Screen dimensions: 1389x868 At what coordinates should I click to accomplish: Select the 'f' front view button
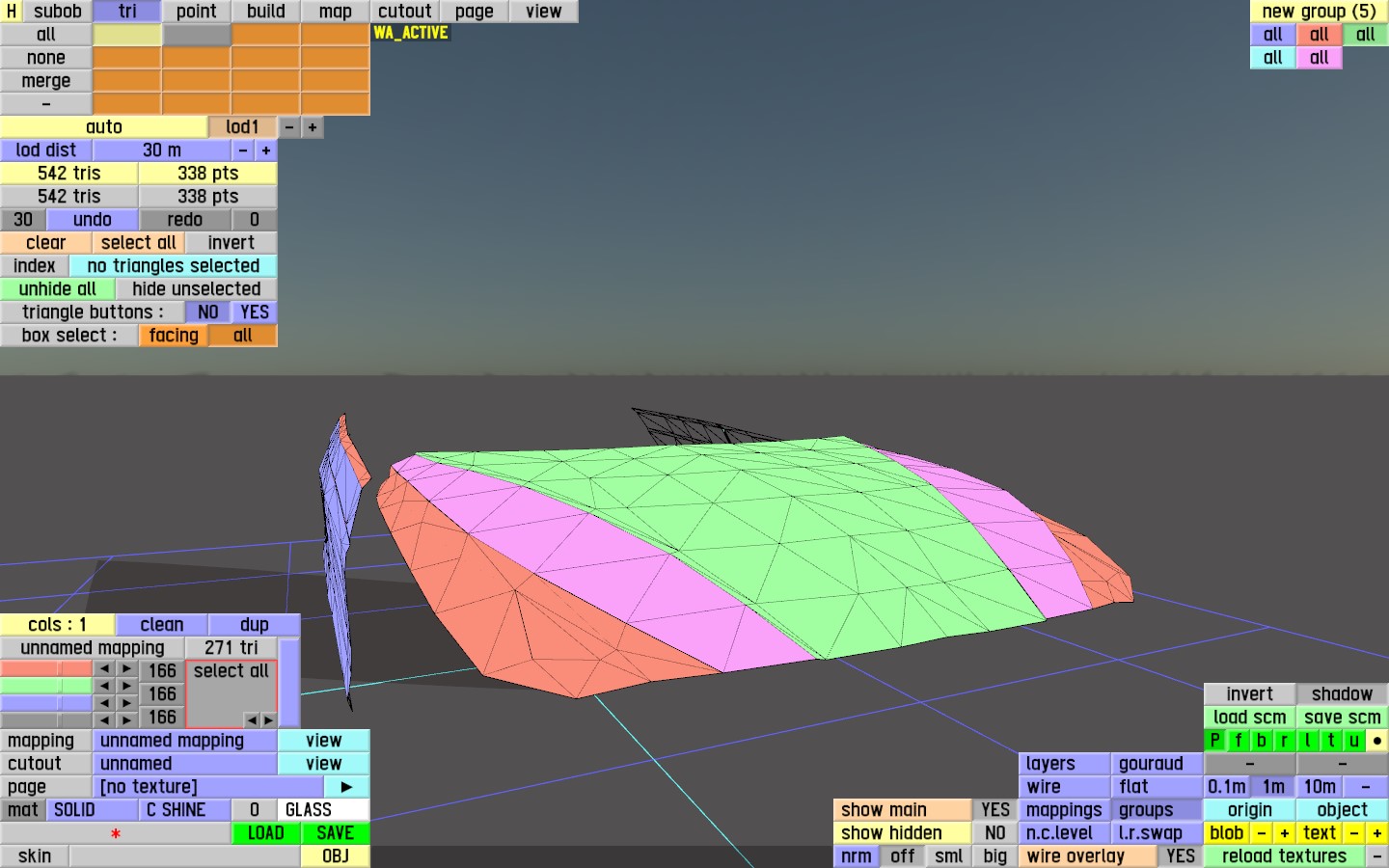point(1239,741)
